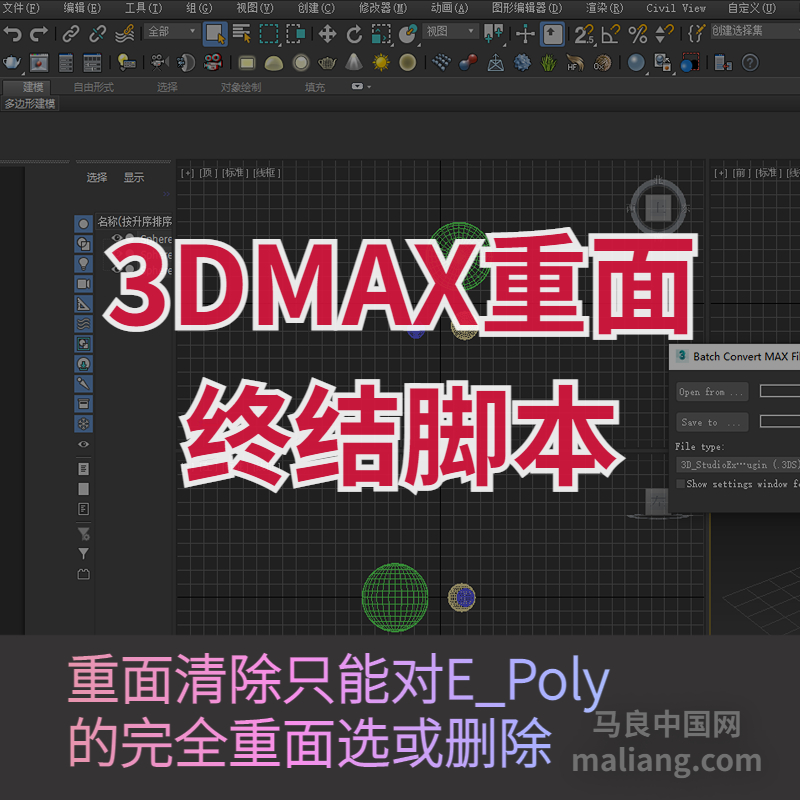Choose the Rectangular Selection Region tool
Image resolution: width=800 pixels, height=800 pixels.
pyautogui.click(x=268, y=34)
